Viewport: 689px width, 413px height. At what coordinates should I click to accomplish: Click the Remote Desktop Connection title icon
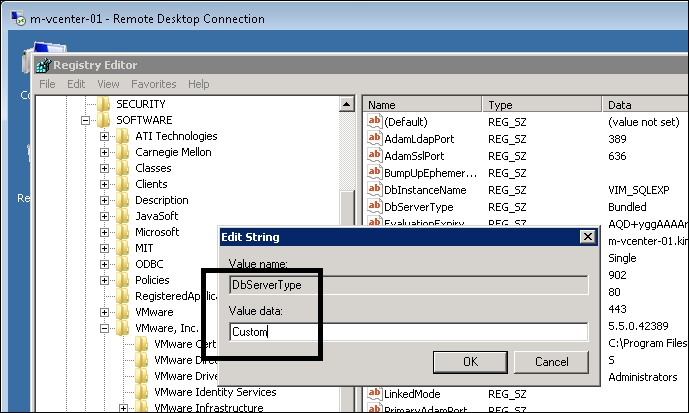point(18,18)
